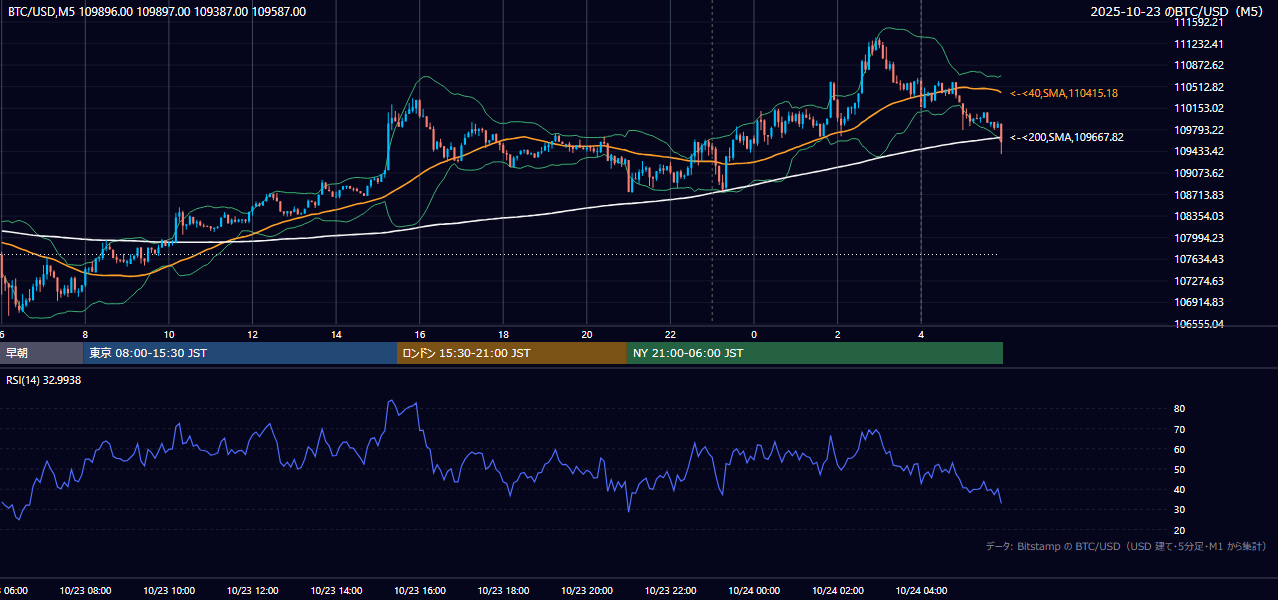Image resolution: width=1278 pixels, height=600 pixels.
Task: Click bottom time label 10/23 08:00
Action: (85, 591)
